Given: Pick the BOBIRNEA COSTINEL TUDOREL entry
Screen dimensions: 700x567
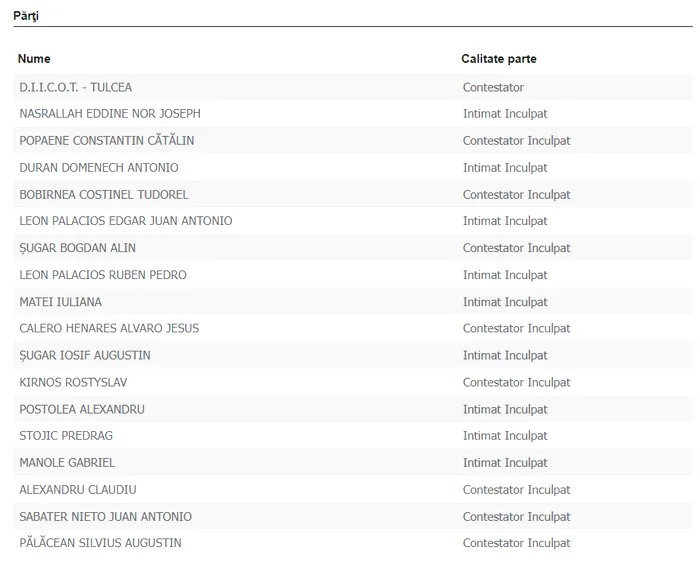Looking at the screenshot, I should click(103, 195).
